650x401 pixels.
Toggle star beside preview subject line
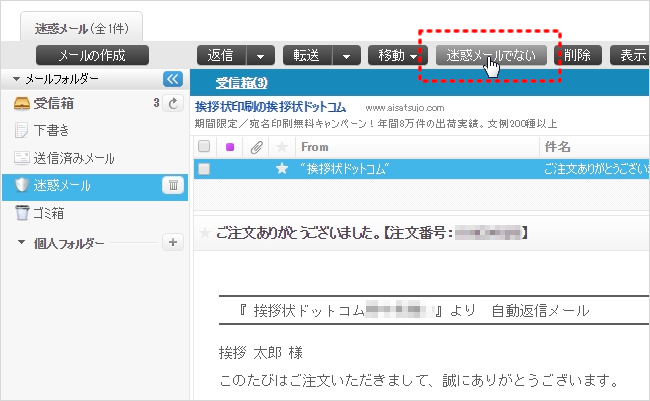point(204,233)
